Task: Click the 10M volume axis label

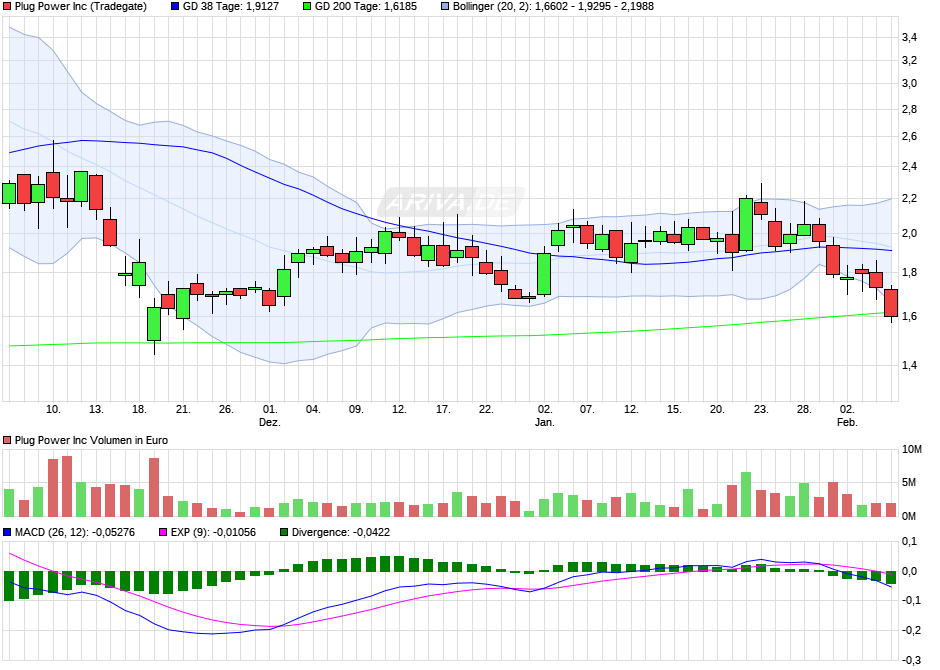Action: pos(912,449)
